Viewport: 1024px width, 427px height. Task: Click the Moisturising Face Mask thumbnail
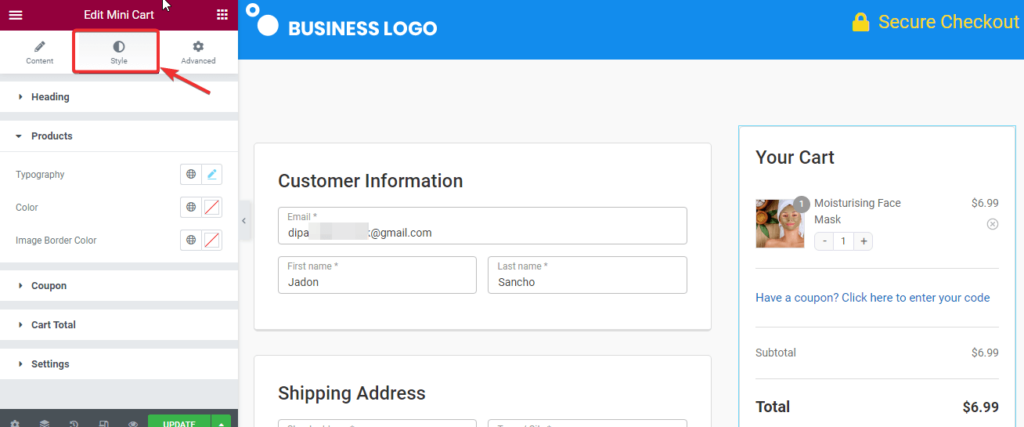(780, 223)
